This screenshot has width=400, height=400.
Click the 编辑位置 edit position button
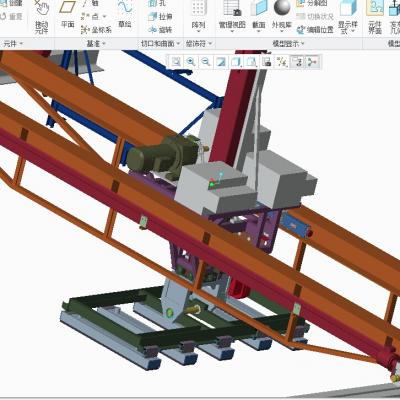click(x=315, y=30)
